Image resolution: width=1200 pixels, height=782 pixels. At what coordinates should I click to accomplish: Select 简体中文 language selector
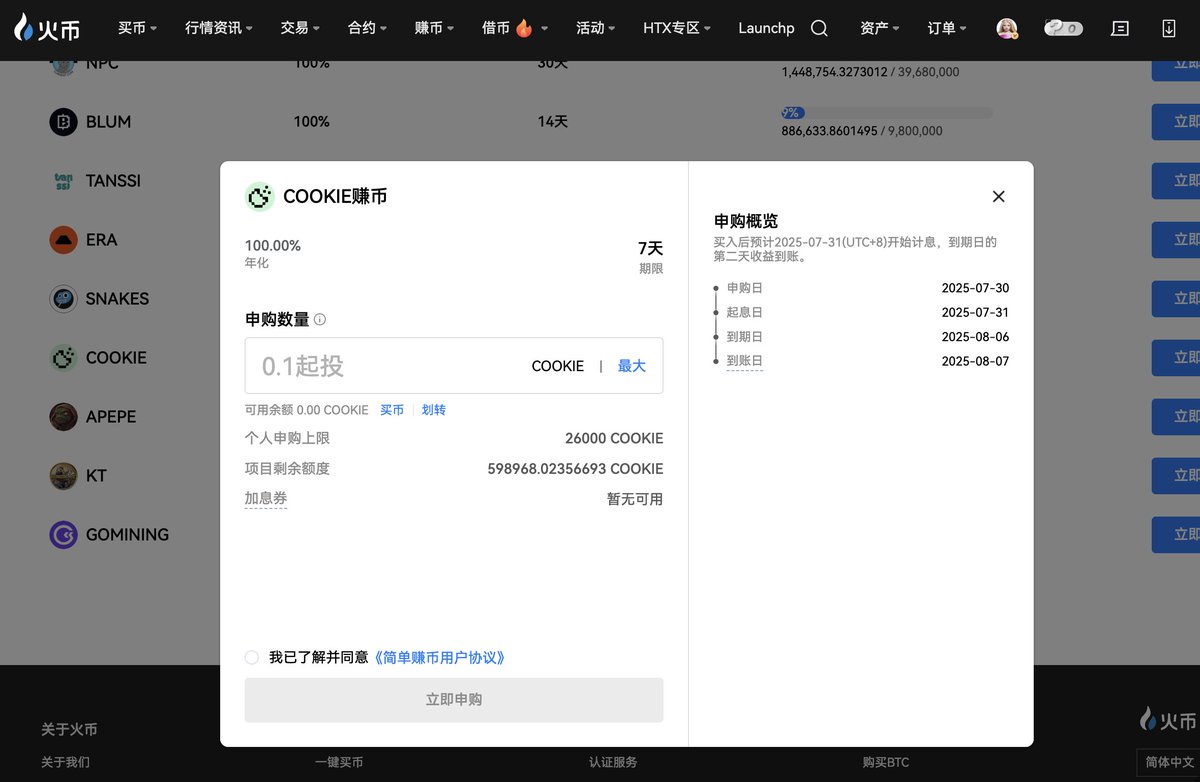tap(1167, 762)
